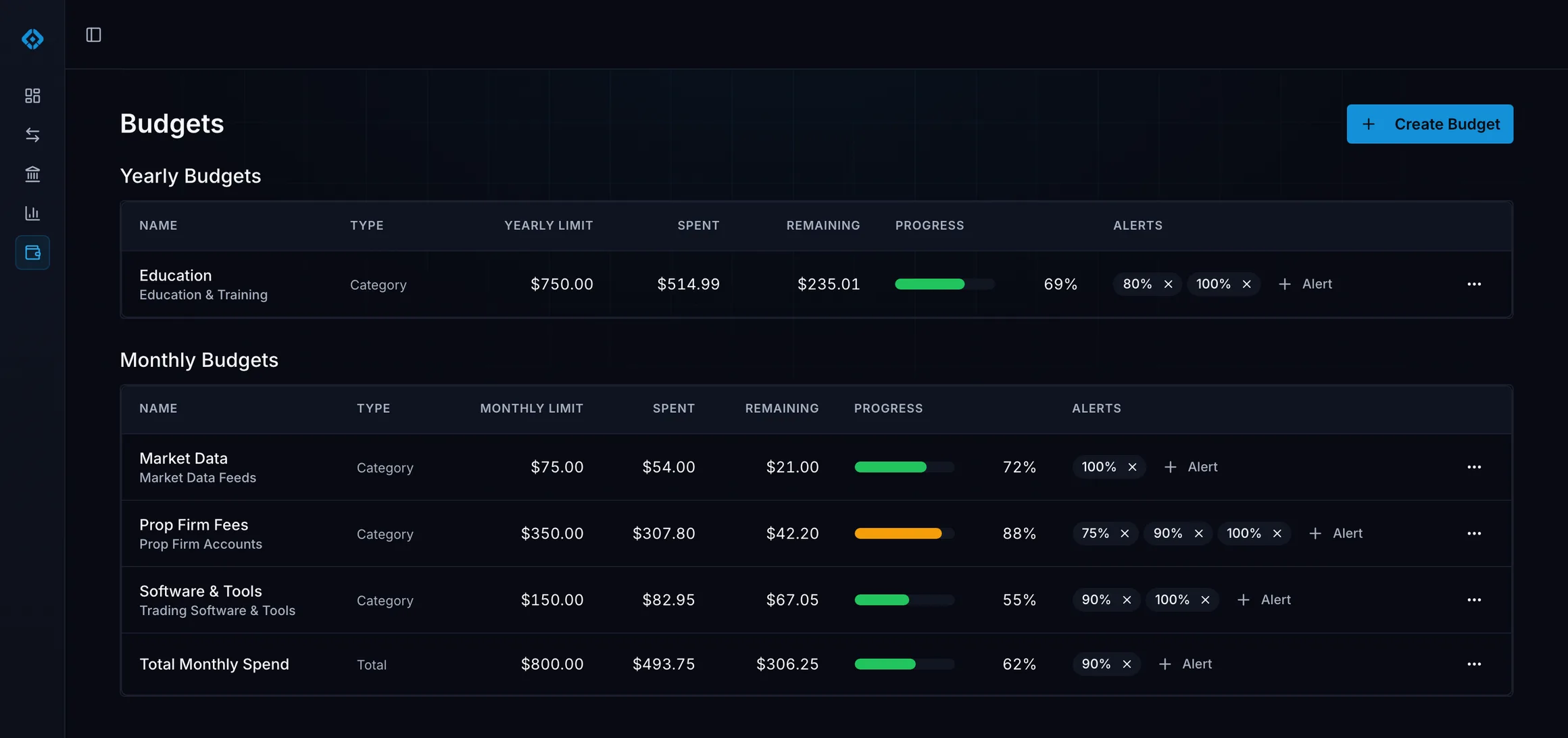Viewport: 1568px width, 738px height.
Task: Remove the 90% alert on Software & Tools
Action: 1127,599
